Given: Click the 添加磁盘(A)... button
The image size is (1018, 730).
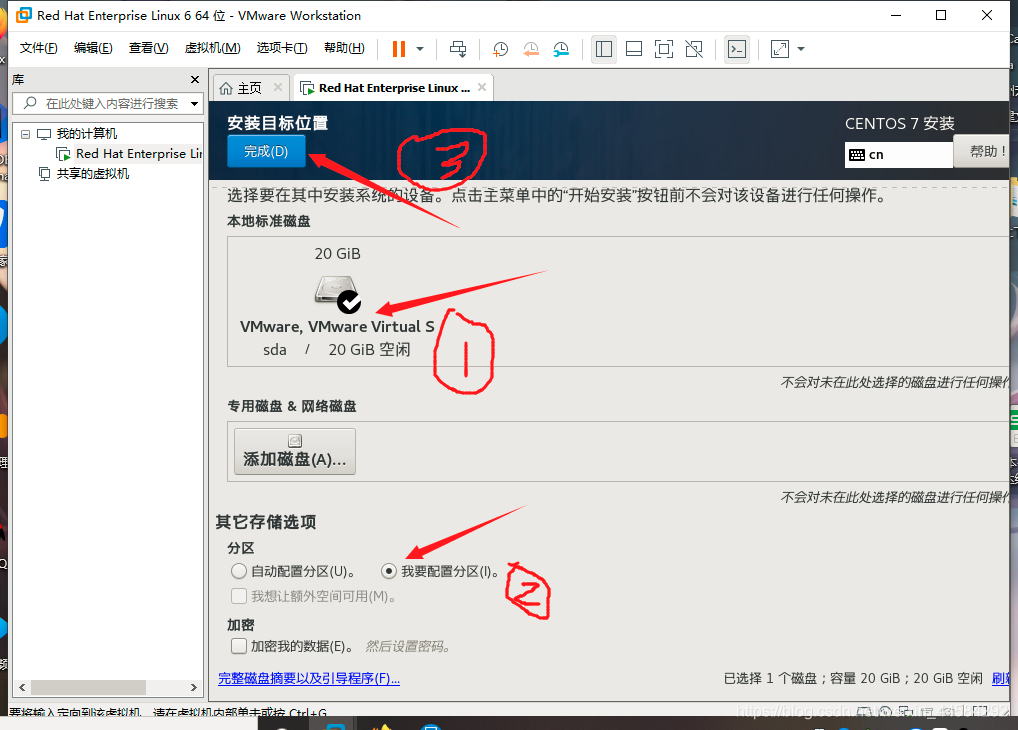Looking at the screenshot, I should pyautogui.click(x=295, y=451).
